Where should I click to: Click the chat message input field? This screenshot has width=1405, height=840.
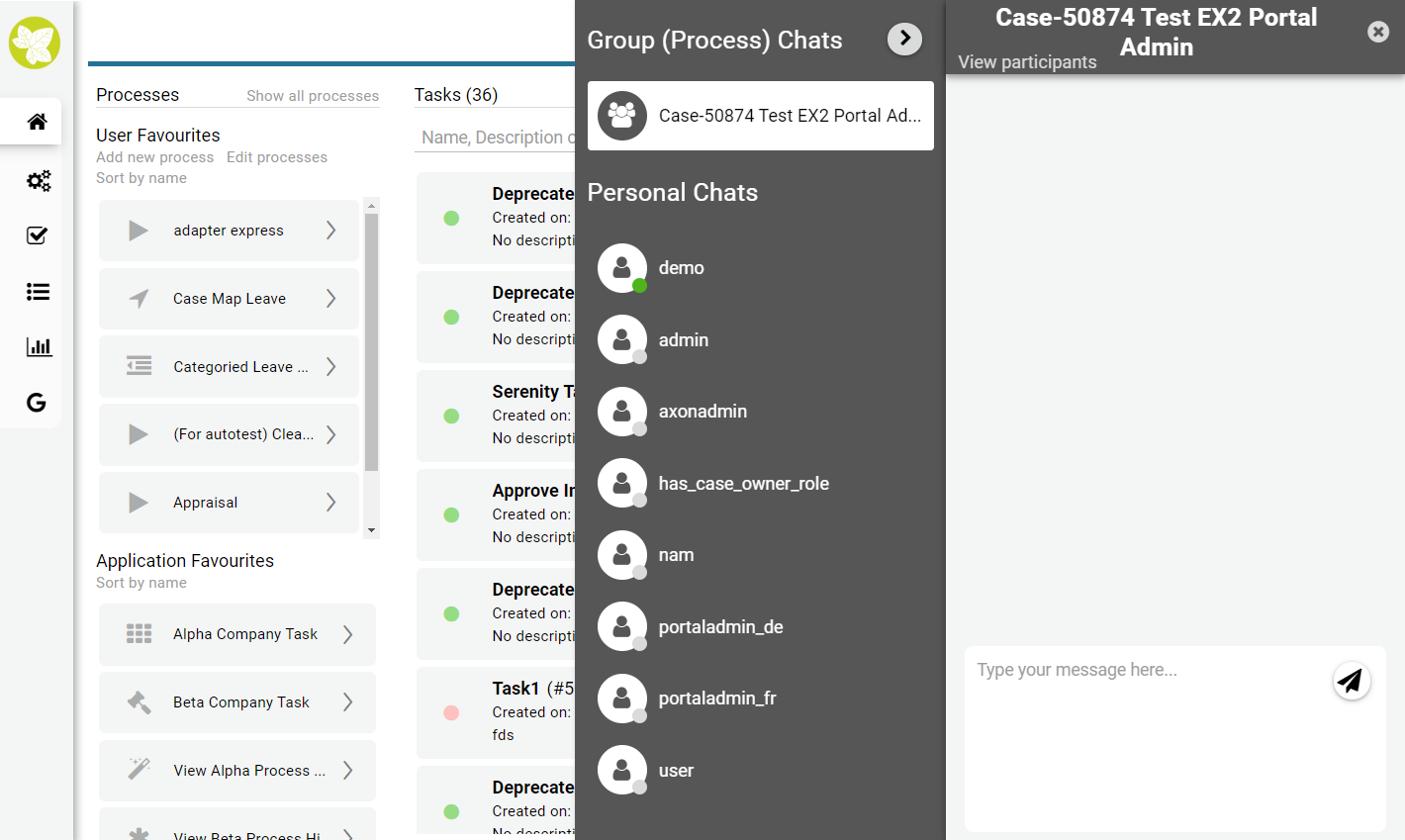click(1148, 732)
